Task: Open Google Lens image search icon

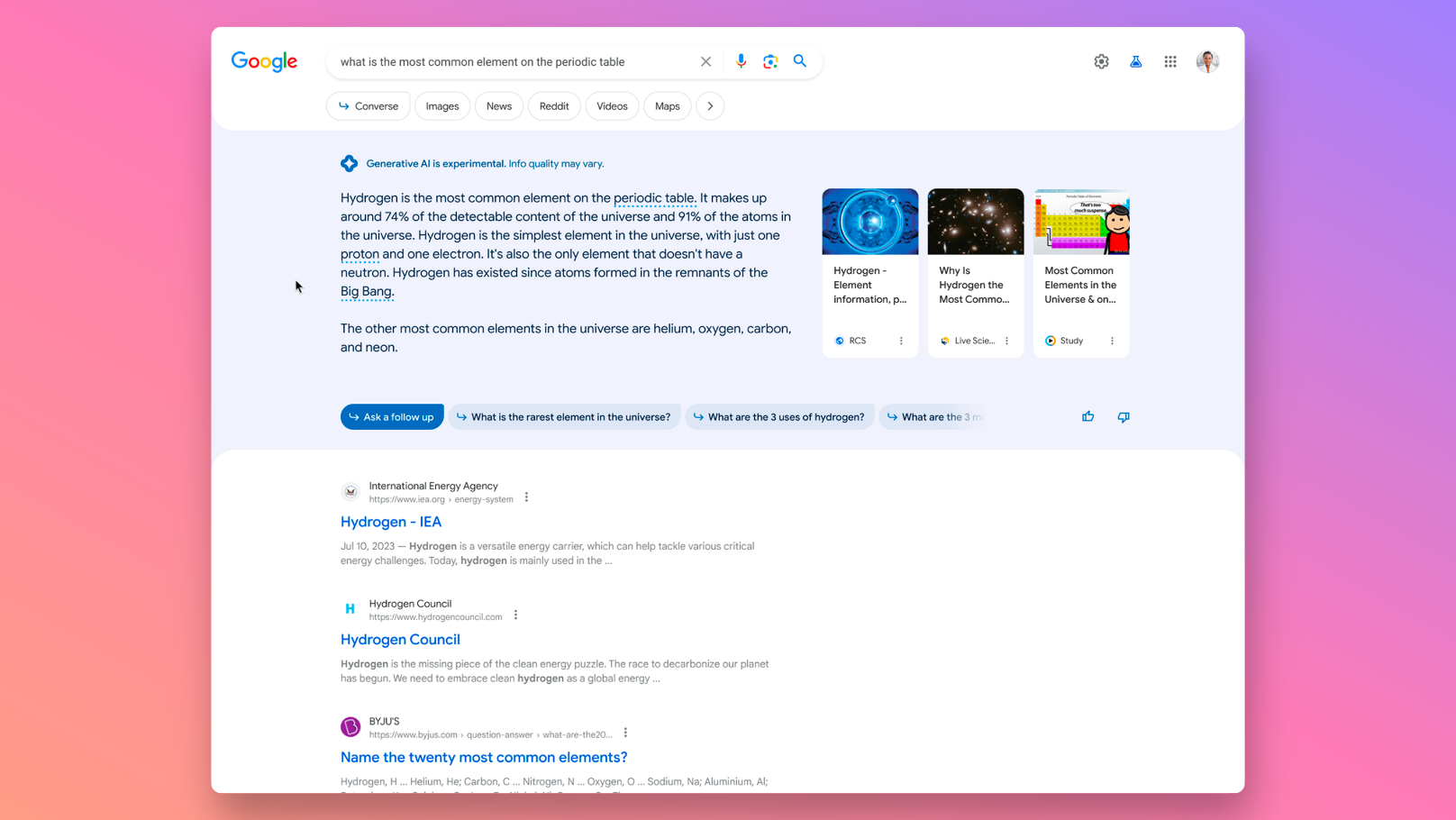Action: [770, 61]
